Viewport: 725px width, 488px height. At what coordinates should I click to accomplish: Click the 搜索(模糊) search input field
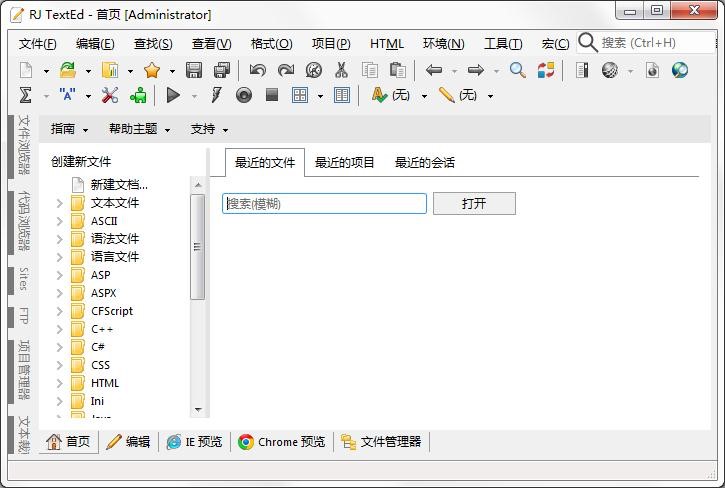(324, 204)
